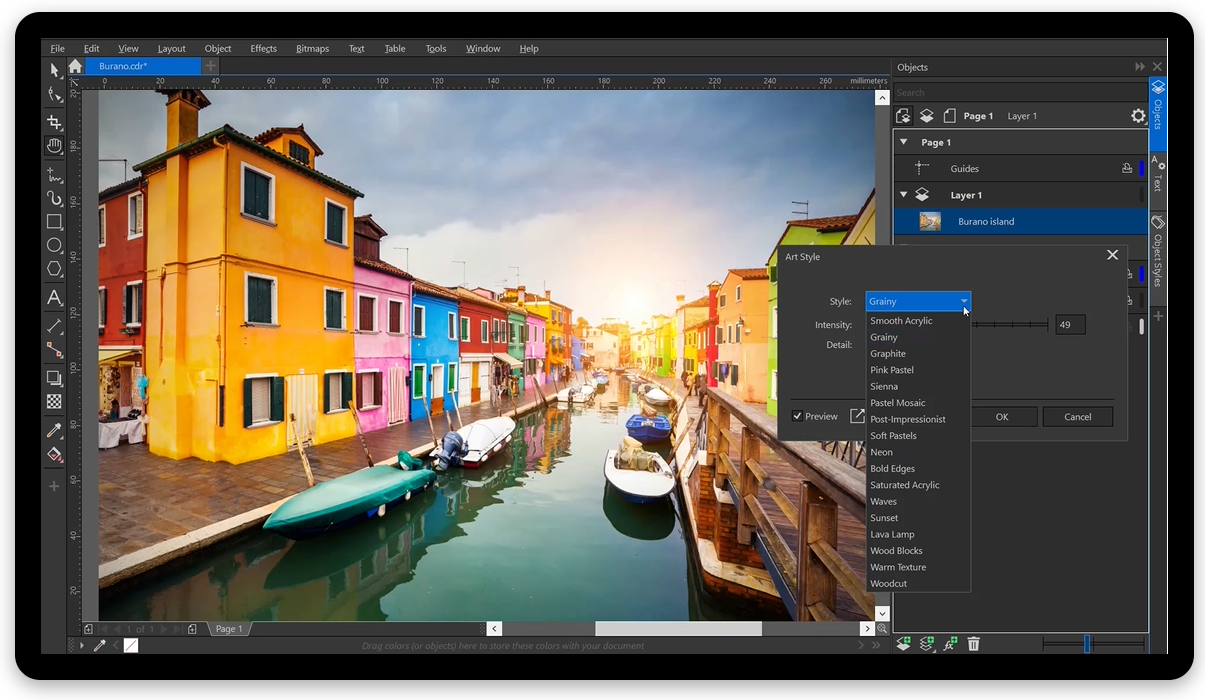The height and width of the screenshot is (700, 1205).
Task: Pick the Polygon tool
Action: point(55,269)
